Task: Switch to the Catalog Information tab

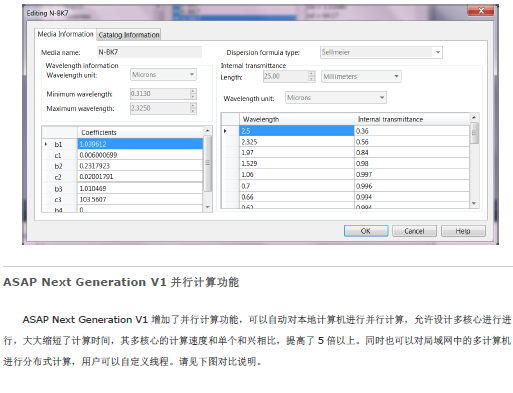Action: coord(129,35)
